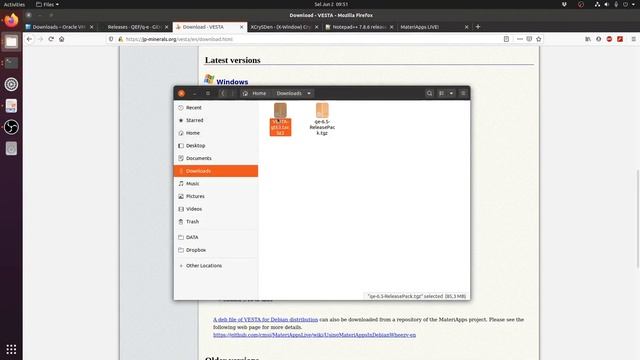Switch to the Notepad++ 7.8.6 release tab
640x360 pixels.
click(x=360, y=27)
